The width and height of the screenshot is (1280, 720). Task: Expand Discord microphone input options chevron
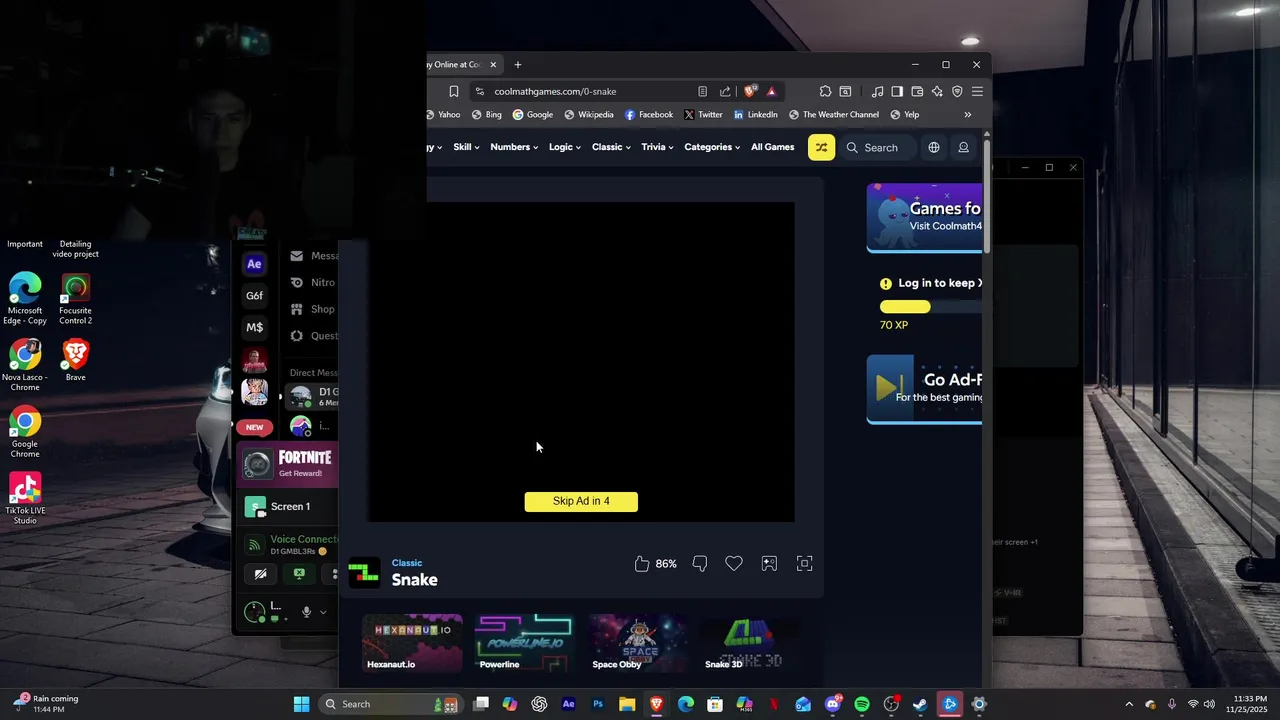[323, 612]
